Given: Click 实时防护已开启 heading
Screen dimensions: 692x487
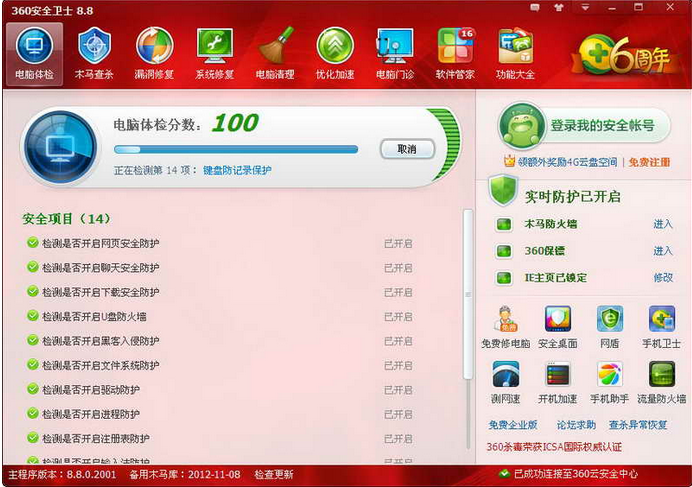Looking at the screenshot, I should pos(573,196).
